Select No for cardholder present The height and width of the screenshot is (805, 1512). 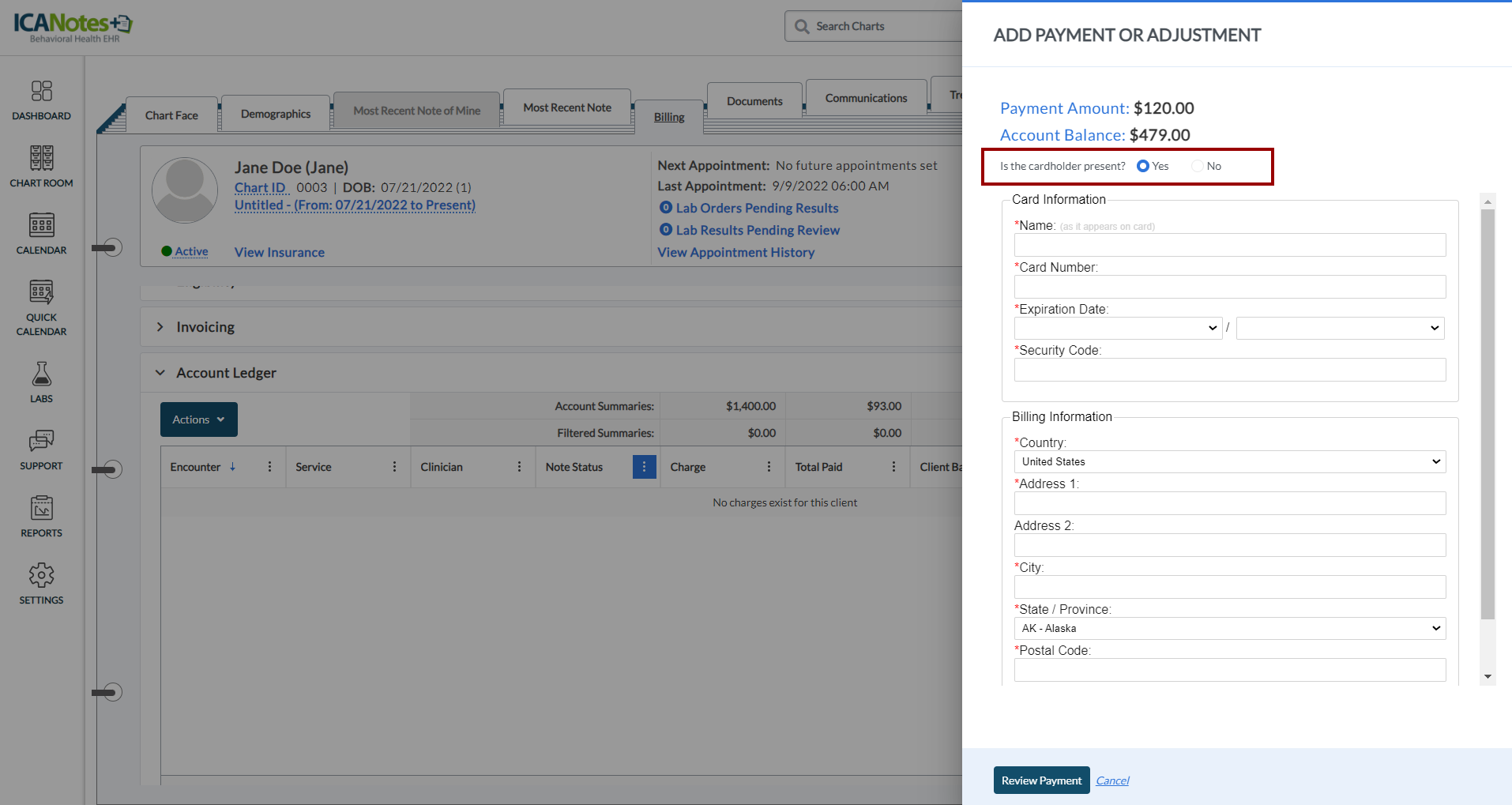tap(1198, 166)
